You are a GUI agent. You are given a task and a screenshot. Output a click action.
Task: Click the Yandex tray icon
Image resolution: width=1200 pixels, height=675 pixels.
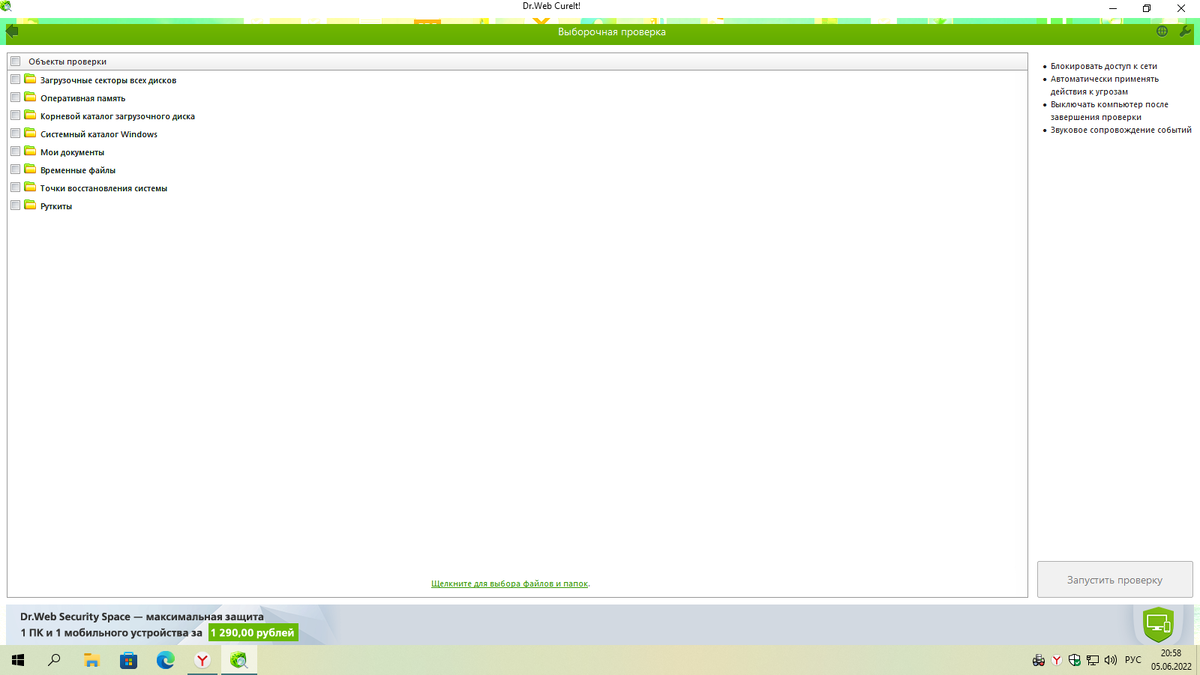tap(1056, 660)
